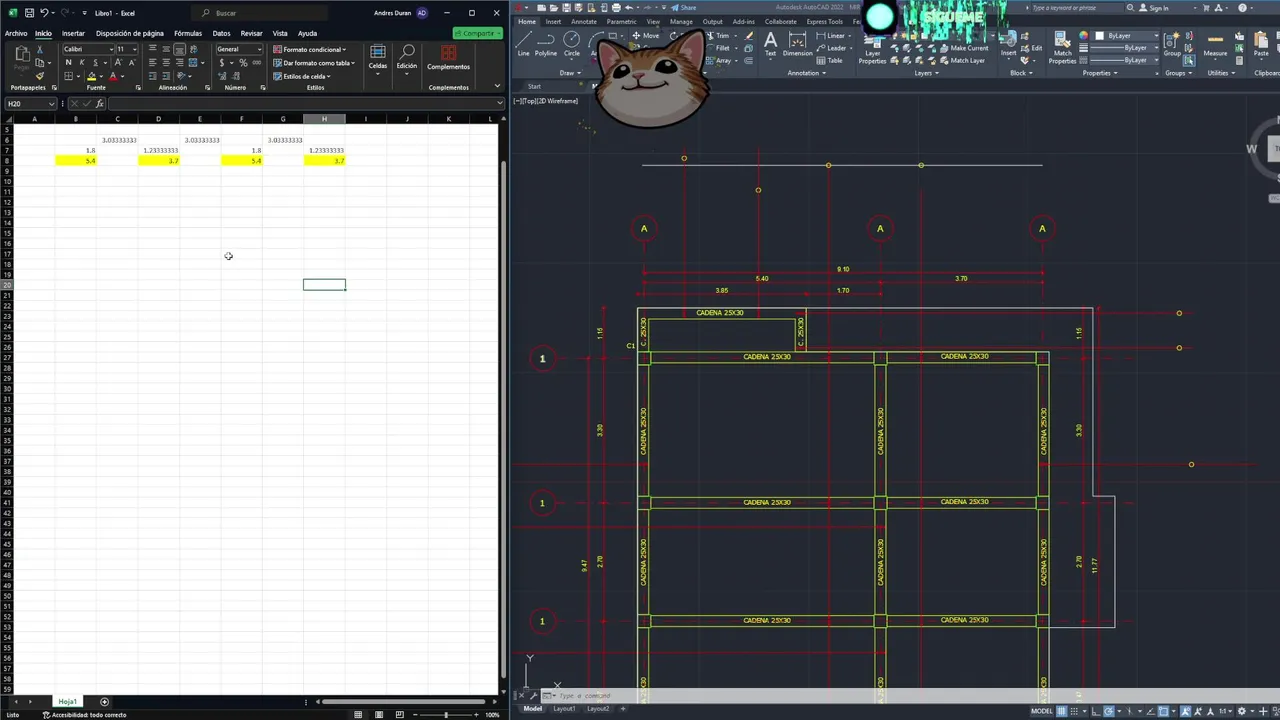The height and width of the screenshot is (720, 1280).
Task: Click the percent style button in Número
Action: [x=243, y=63]
